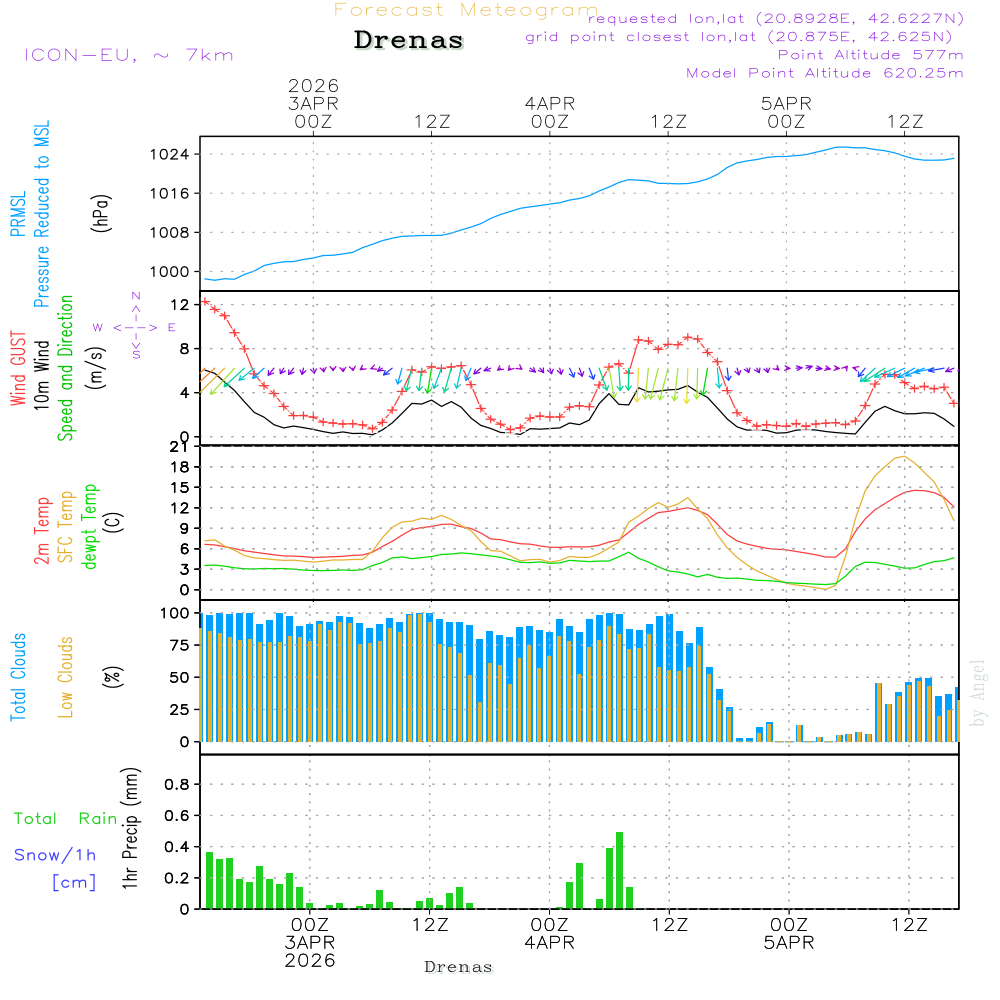Select the red 2m Temp legend label
This screenshot has height=1000, width=1000.
[42, 527]
